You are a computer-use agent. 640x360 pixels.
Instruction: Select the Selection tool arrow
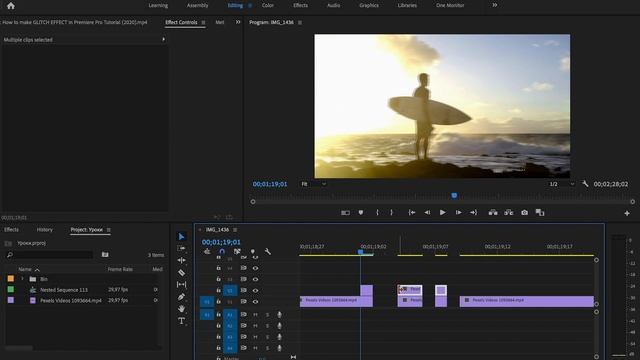(181, 236)
